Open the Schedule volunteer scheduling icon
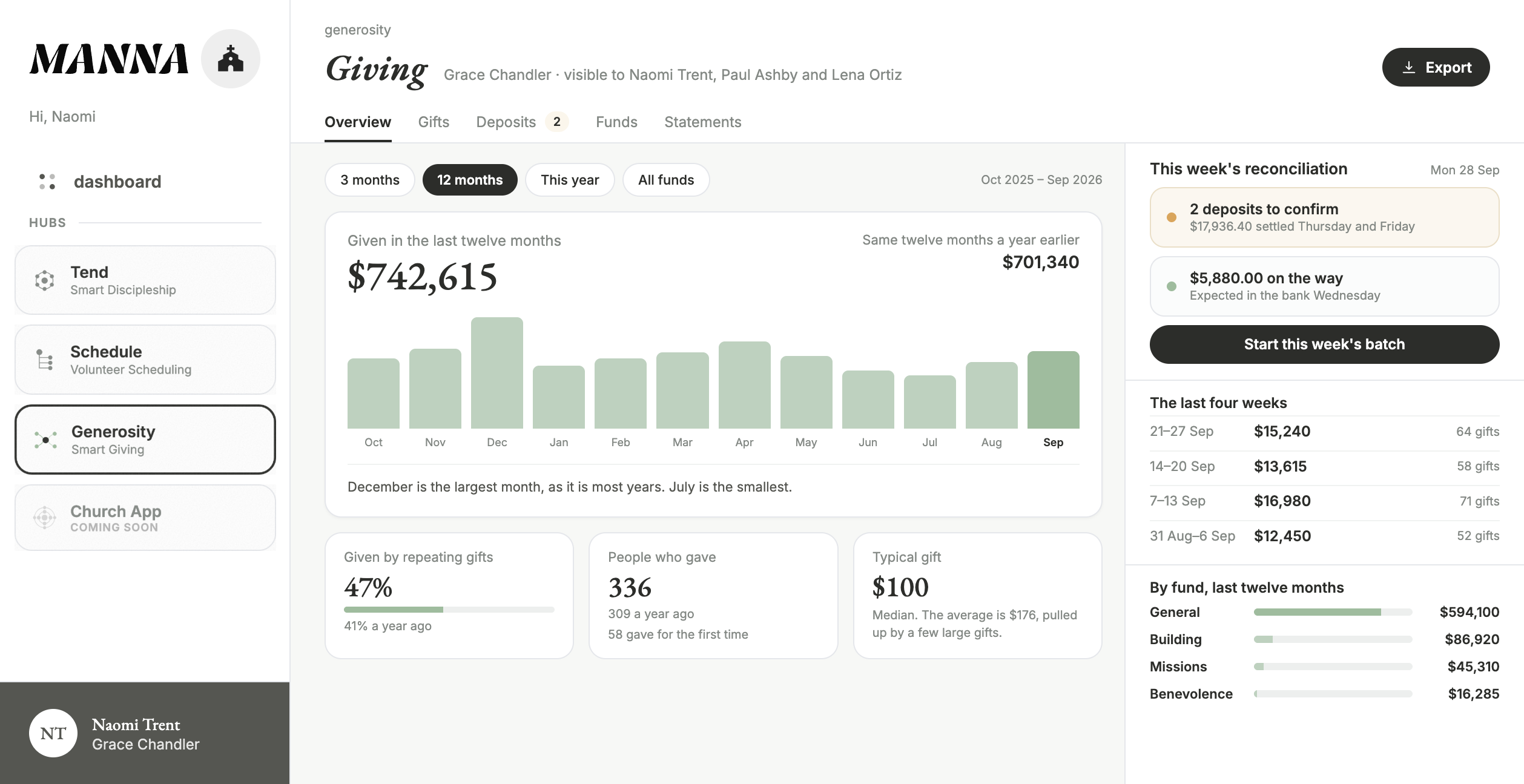Image resolution: width=1524 pixels, height=784 pixels. 45,360
